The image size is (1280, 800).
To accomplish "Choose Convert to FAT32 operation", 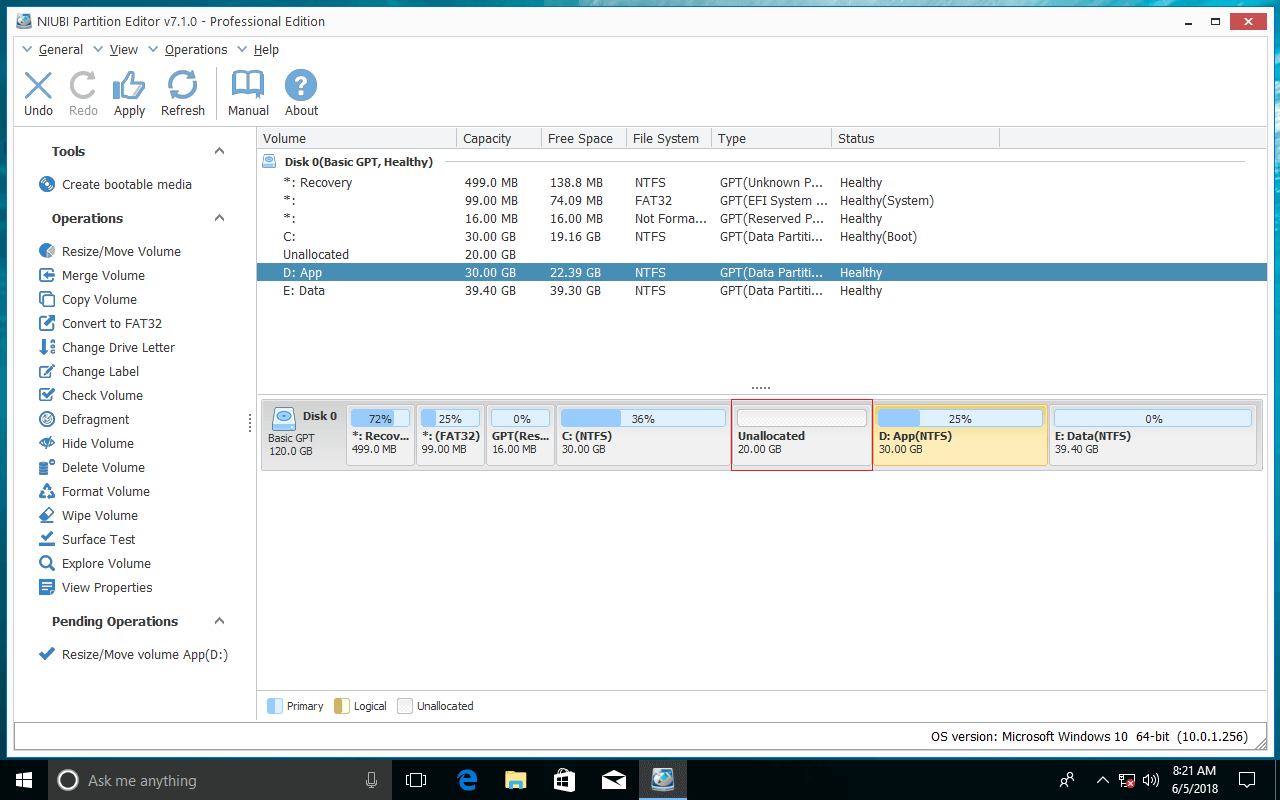I will pos(99,323).
